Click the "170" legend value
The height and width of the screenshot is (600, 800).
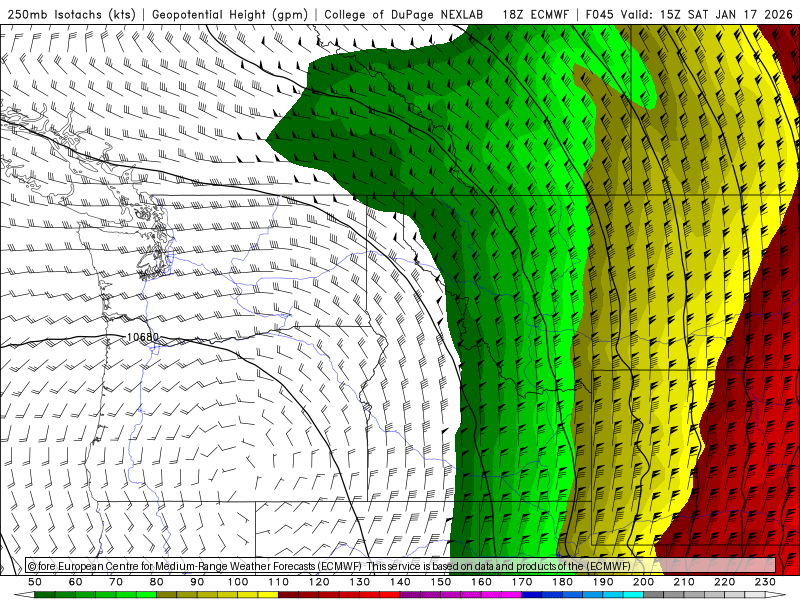coord(522,582)
